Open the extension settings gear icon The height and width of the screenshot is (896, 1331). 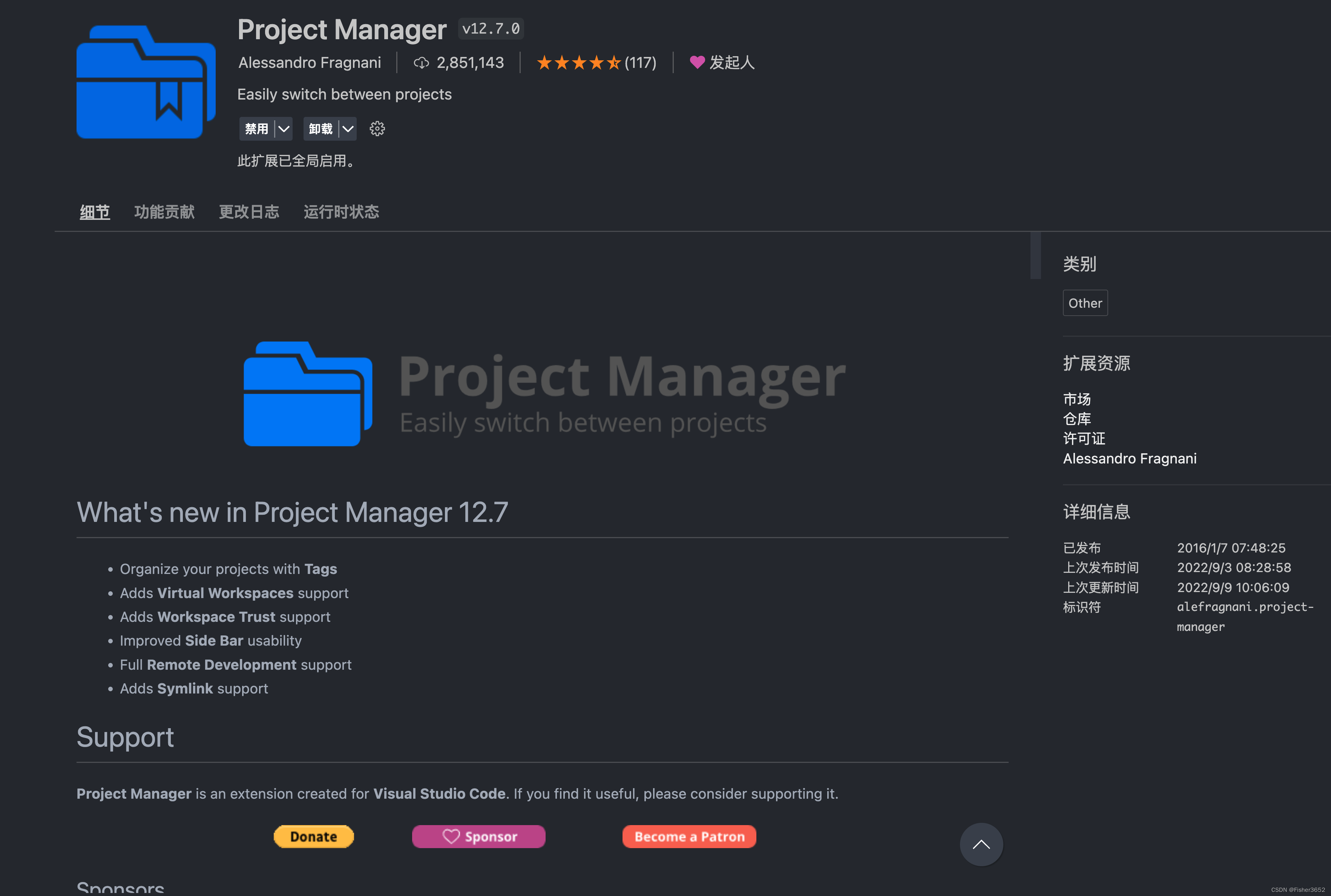(377, 129)
